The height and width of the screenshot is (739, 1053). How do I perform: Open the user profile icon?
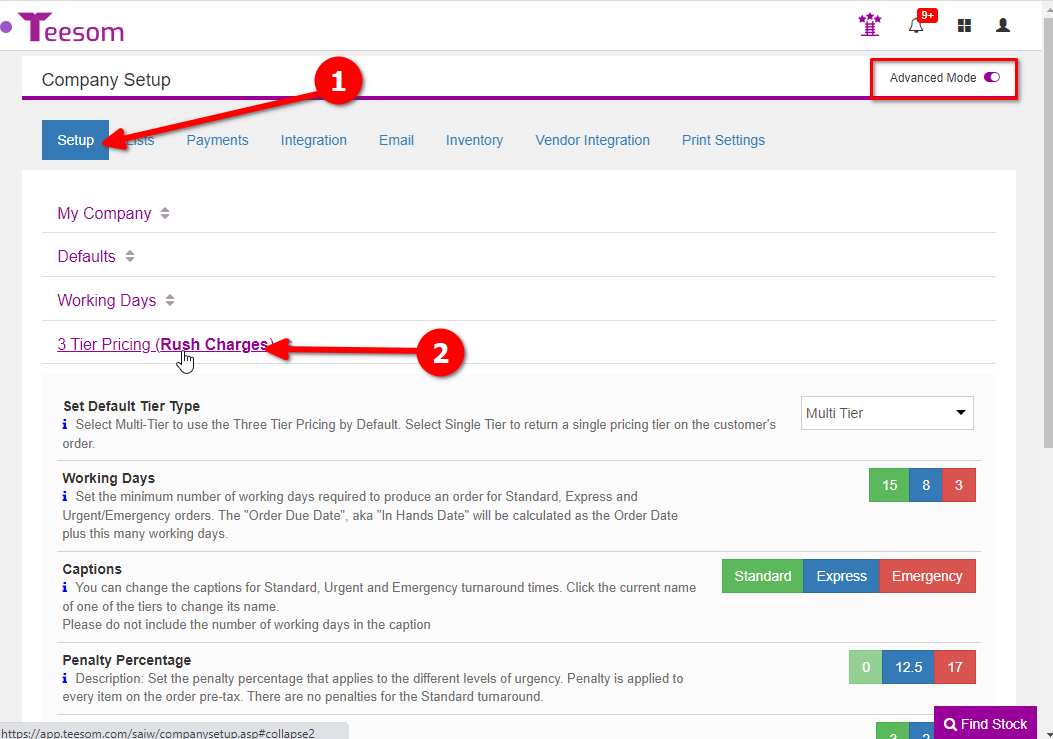point(1003,26)
